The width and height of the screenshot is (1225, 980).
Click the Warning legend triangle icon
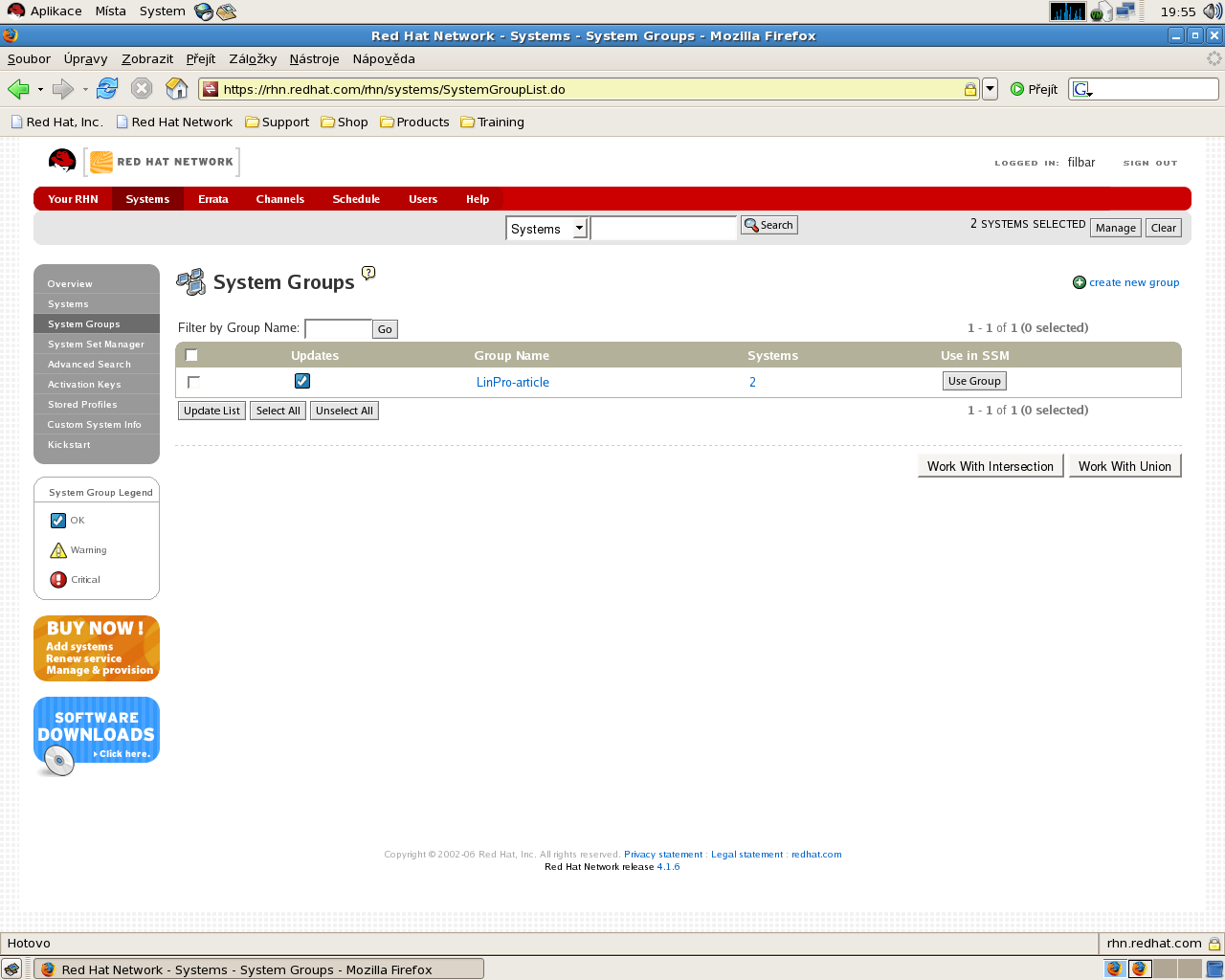click(x=58, y=550)
